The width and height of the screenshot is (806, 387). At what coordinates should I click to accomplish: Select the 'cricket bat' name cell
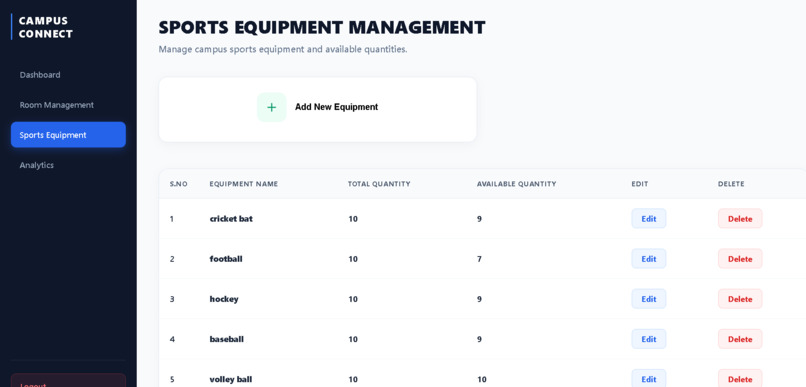tap(231, 218)
